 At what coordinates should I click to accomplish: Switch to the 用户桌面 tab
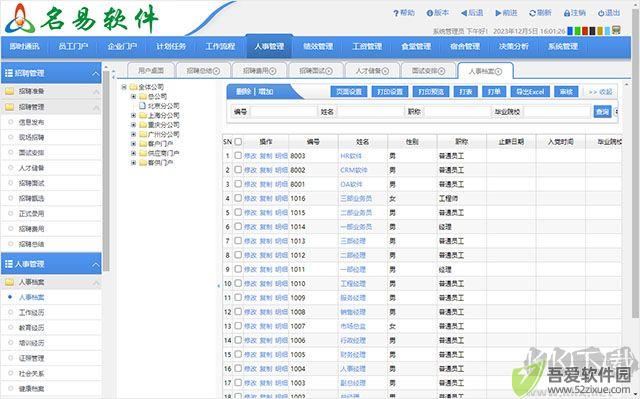[151, 71]
